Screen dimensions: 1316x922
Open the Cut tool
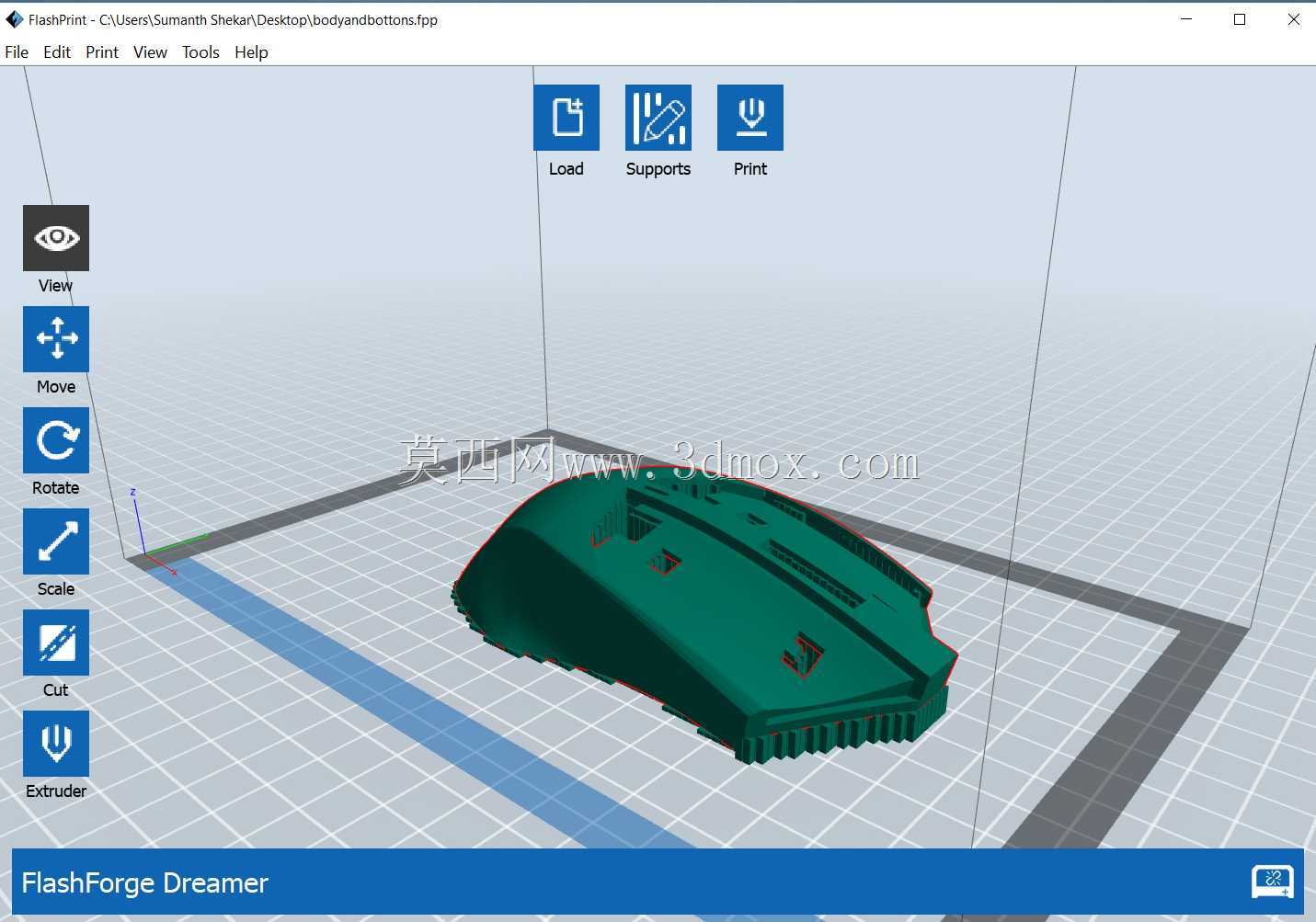pyautogui.click(x=56, y=643)
